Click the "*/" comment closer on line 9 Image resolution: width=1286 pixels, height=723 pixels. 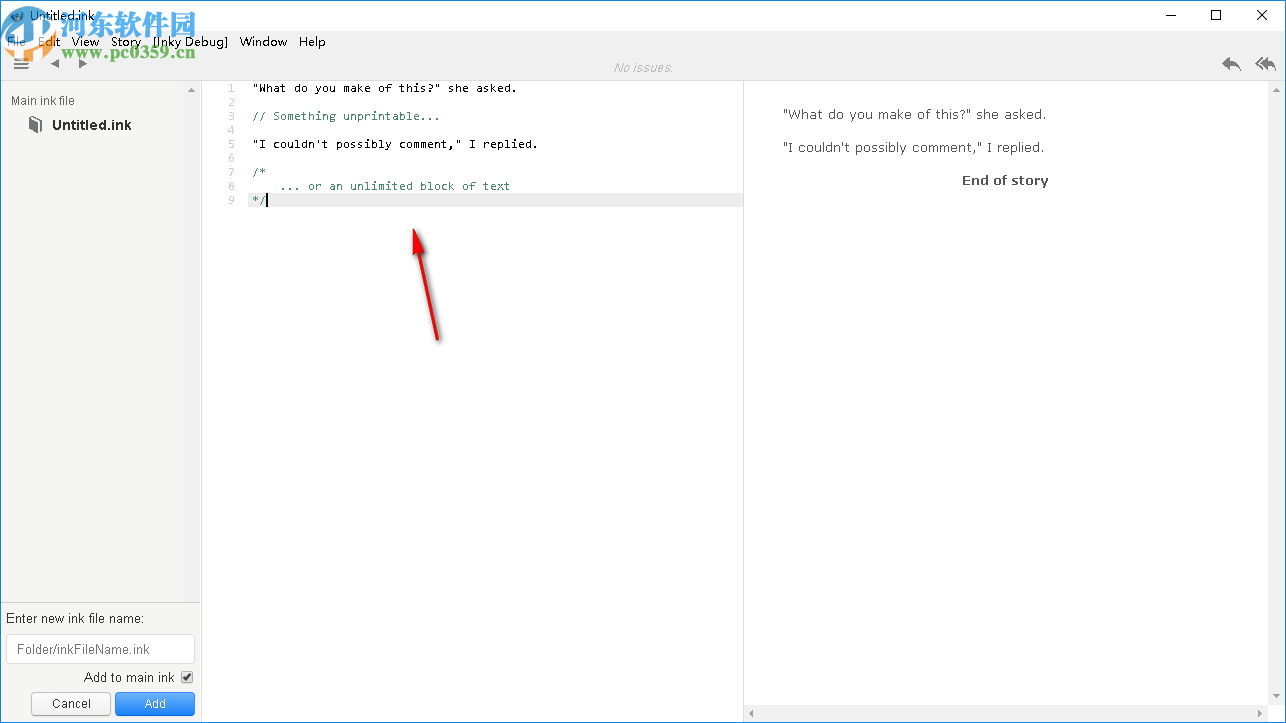point(259,200)
